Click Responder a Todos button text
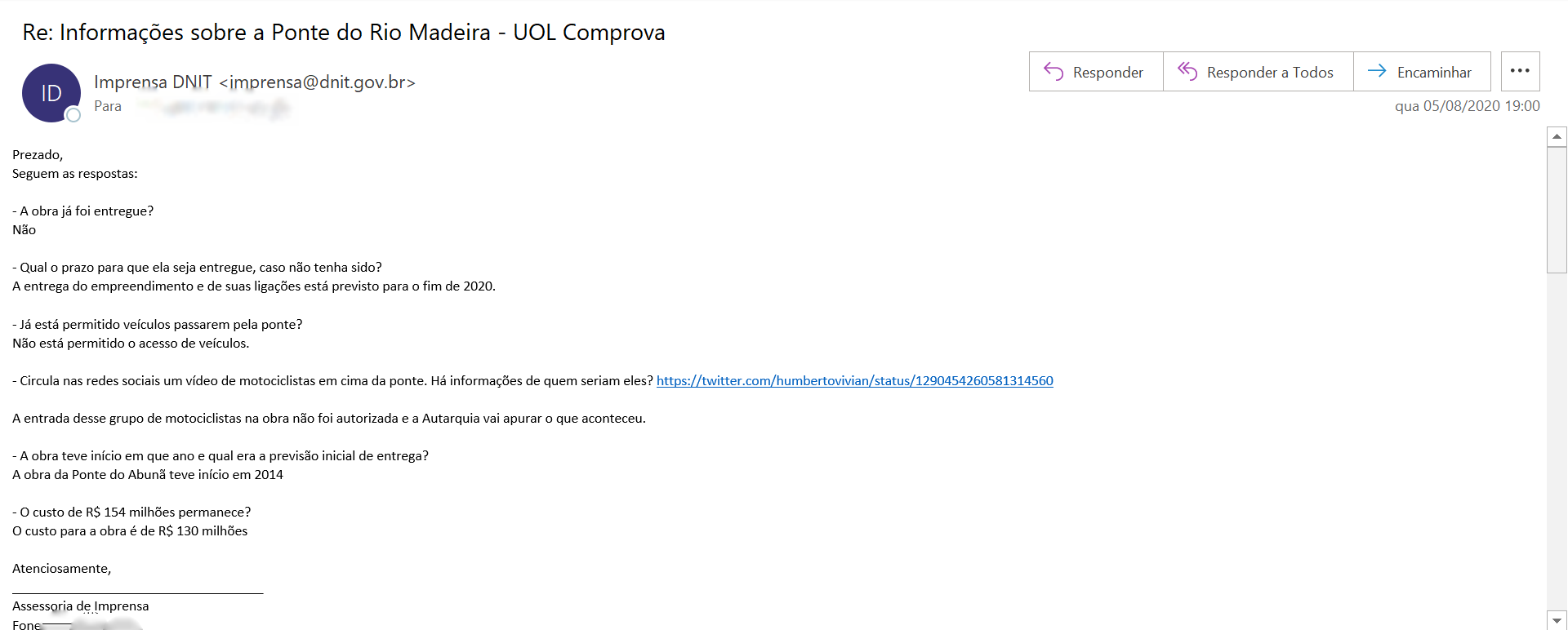This screenshot has height=630, width=1568. pos(1270,73)
